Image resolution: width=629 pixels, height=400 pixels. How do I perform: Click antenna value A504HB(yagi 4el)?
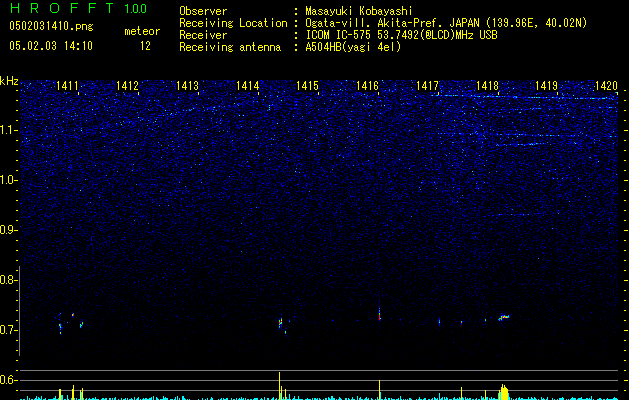[x=353, y=47]
